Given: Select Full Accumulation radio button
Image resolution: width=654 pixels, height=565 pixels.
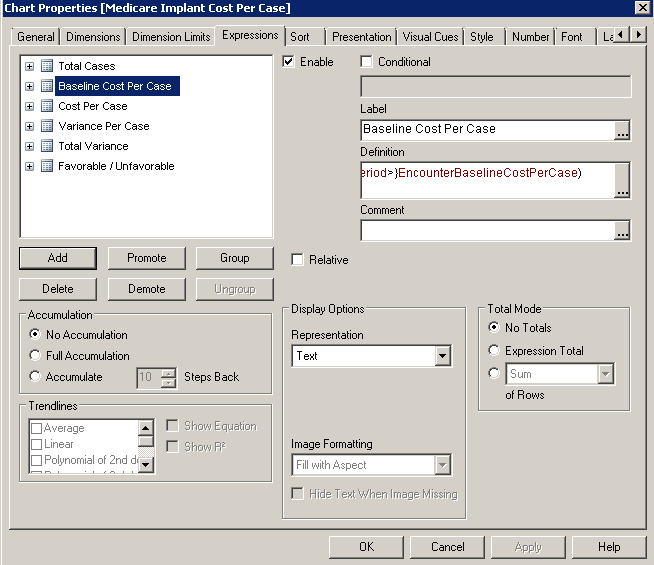Looking at the screenshot, I should (x=35, y=355).
